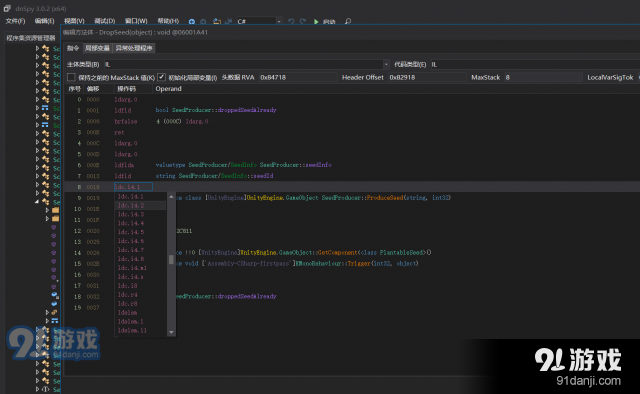Open the 窗口(W) menu
The width and height of the screenshot is (640, 394).
(x=136, y=21)
